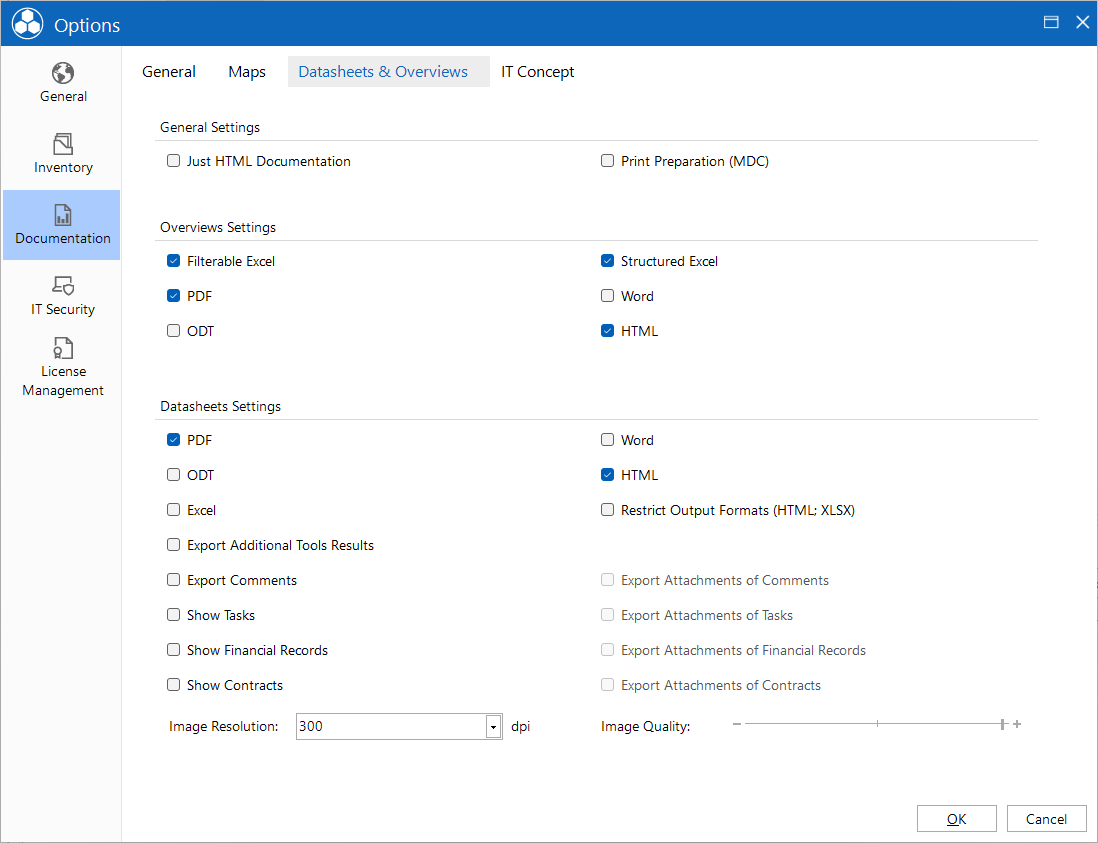Uncheck Filterable Excel in Overviews

[x=174, y=261]
